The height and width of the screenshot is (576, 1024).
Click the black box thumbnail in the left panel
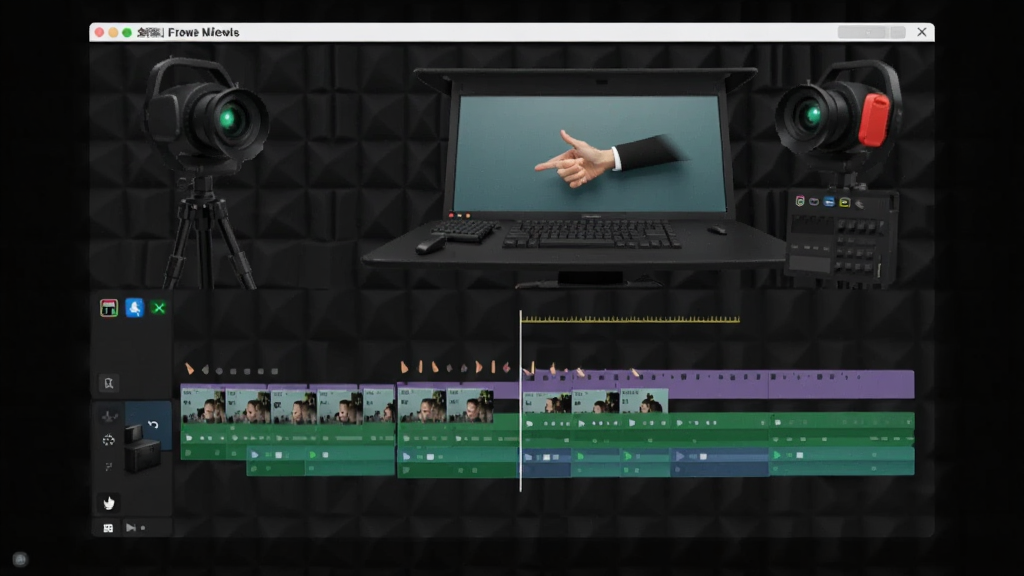pyautogui.click(x=142, y=448)
